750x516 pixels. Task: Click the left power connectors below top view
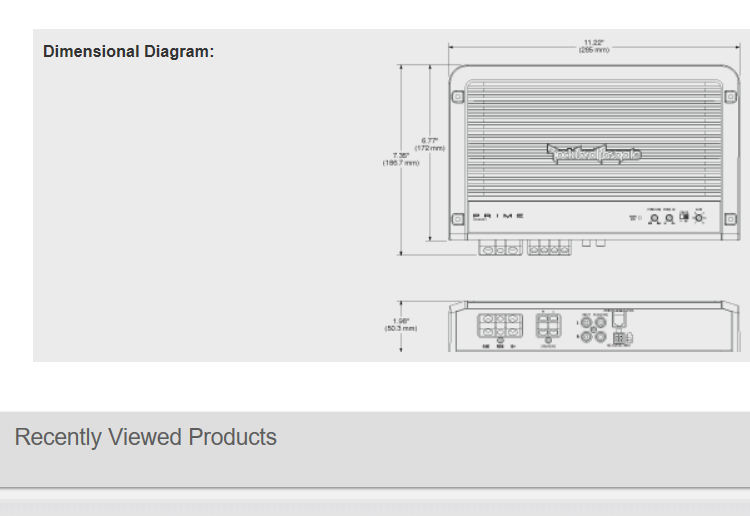click(502, 247)
